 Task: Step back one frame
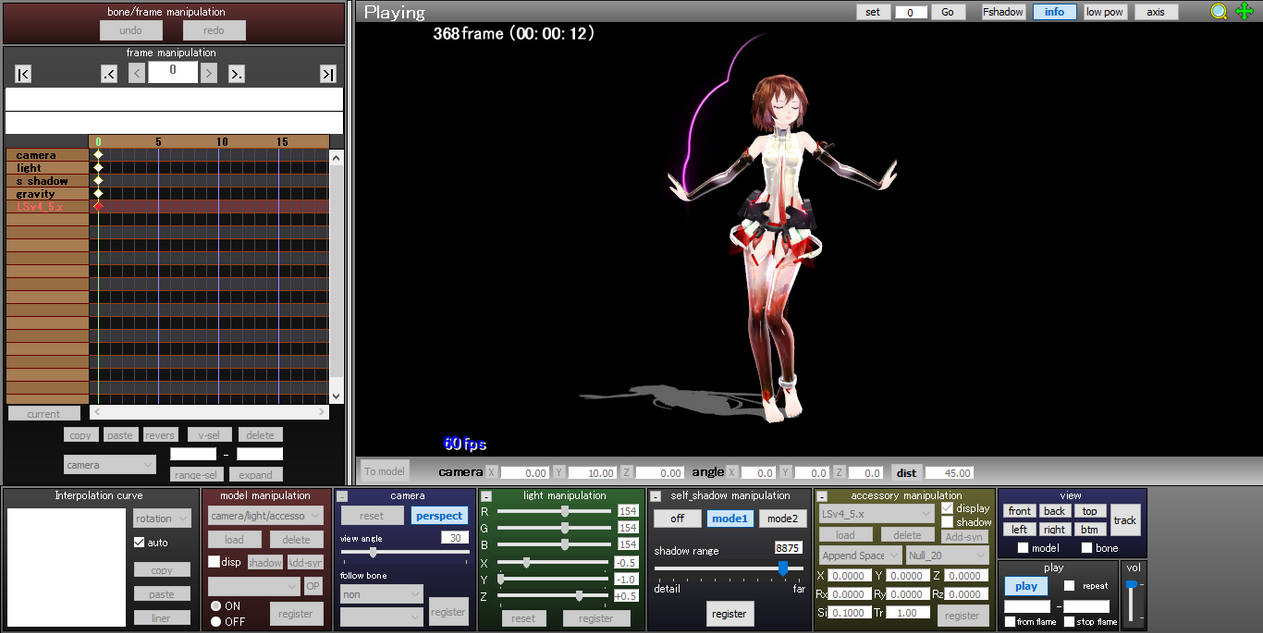[x=137, y=73]
